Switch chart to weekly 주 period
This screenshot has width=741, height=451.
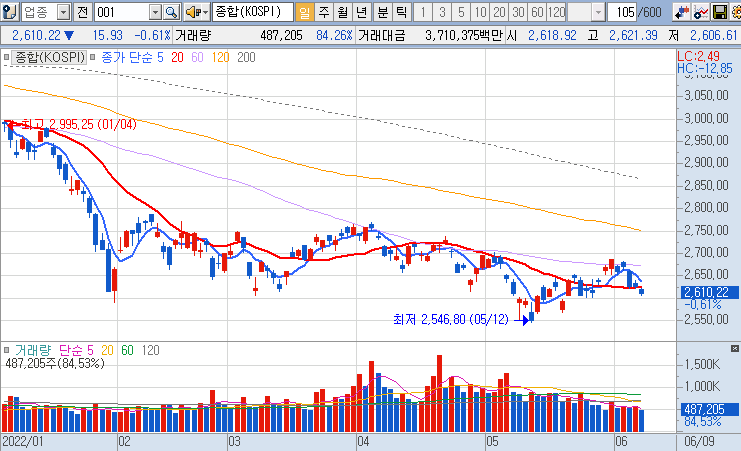point(324,12)
